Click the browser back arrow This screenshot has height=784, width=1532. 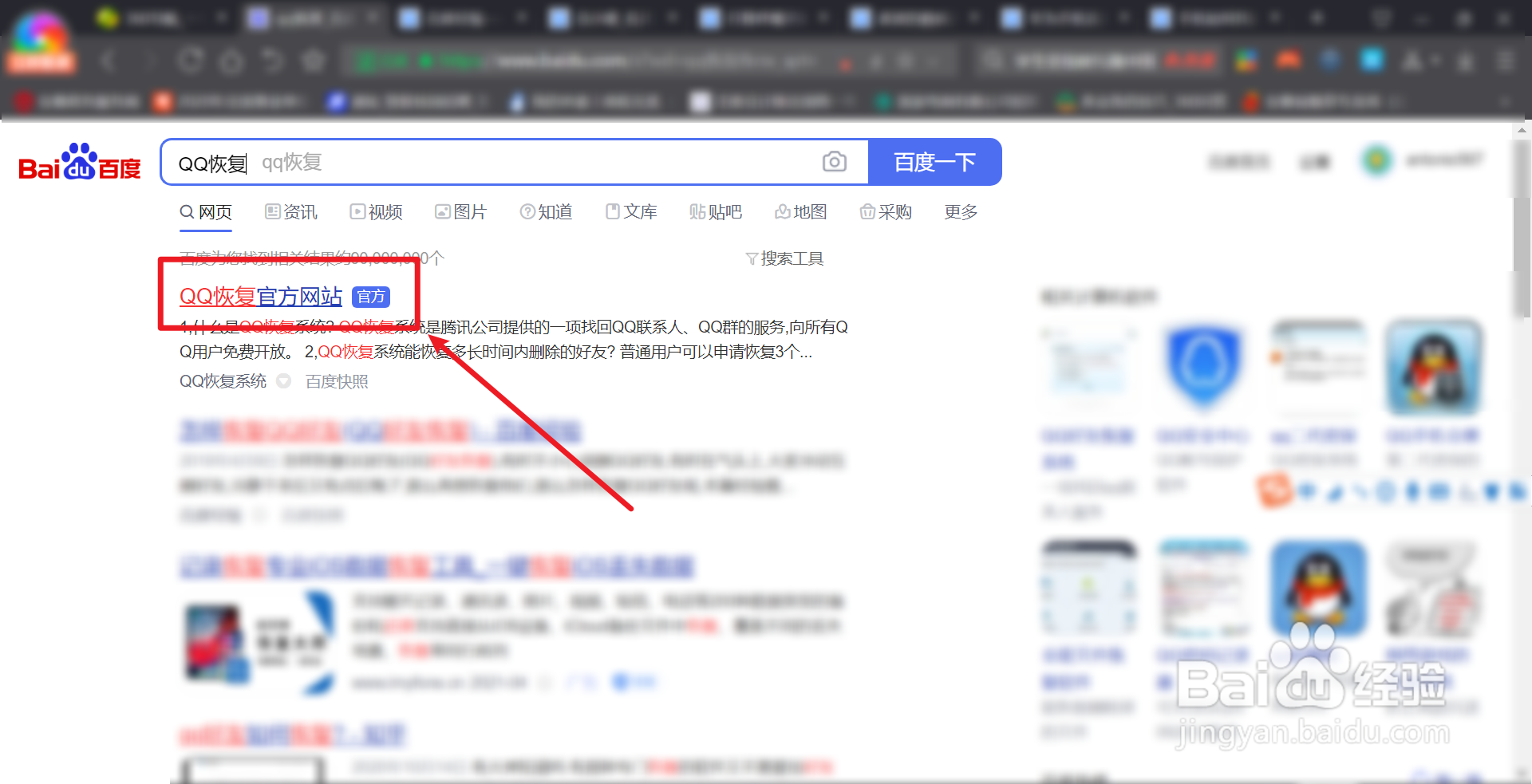point(110,60)
